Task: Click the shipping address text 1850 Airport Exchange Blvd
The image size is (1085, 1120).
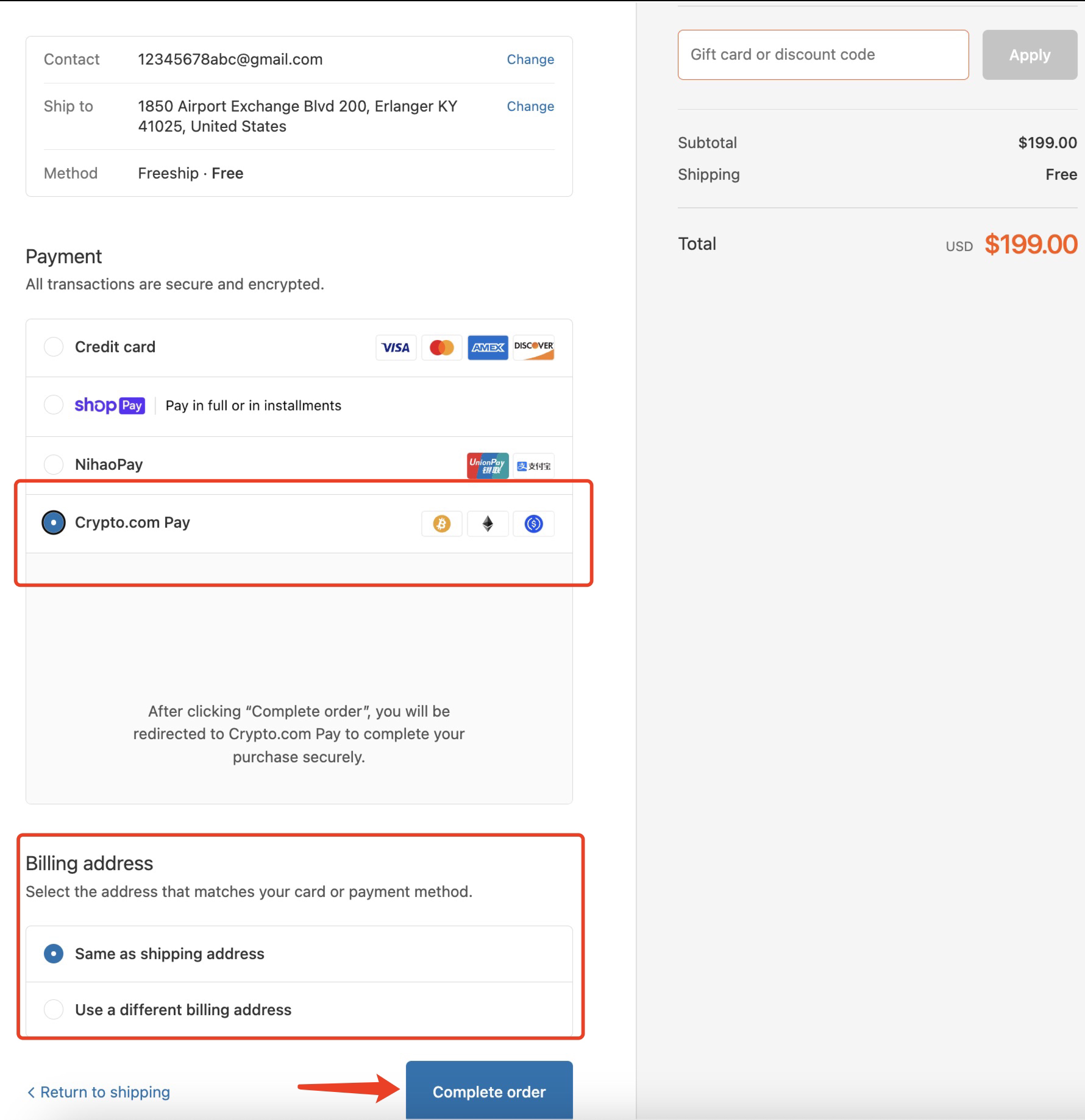Action: pyautogui.click(x=297, y=116)
